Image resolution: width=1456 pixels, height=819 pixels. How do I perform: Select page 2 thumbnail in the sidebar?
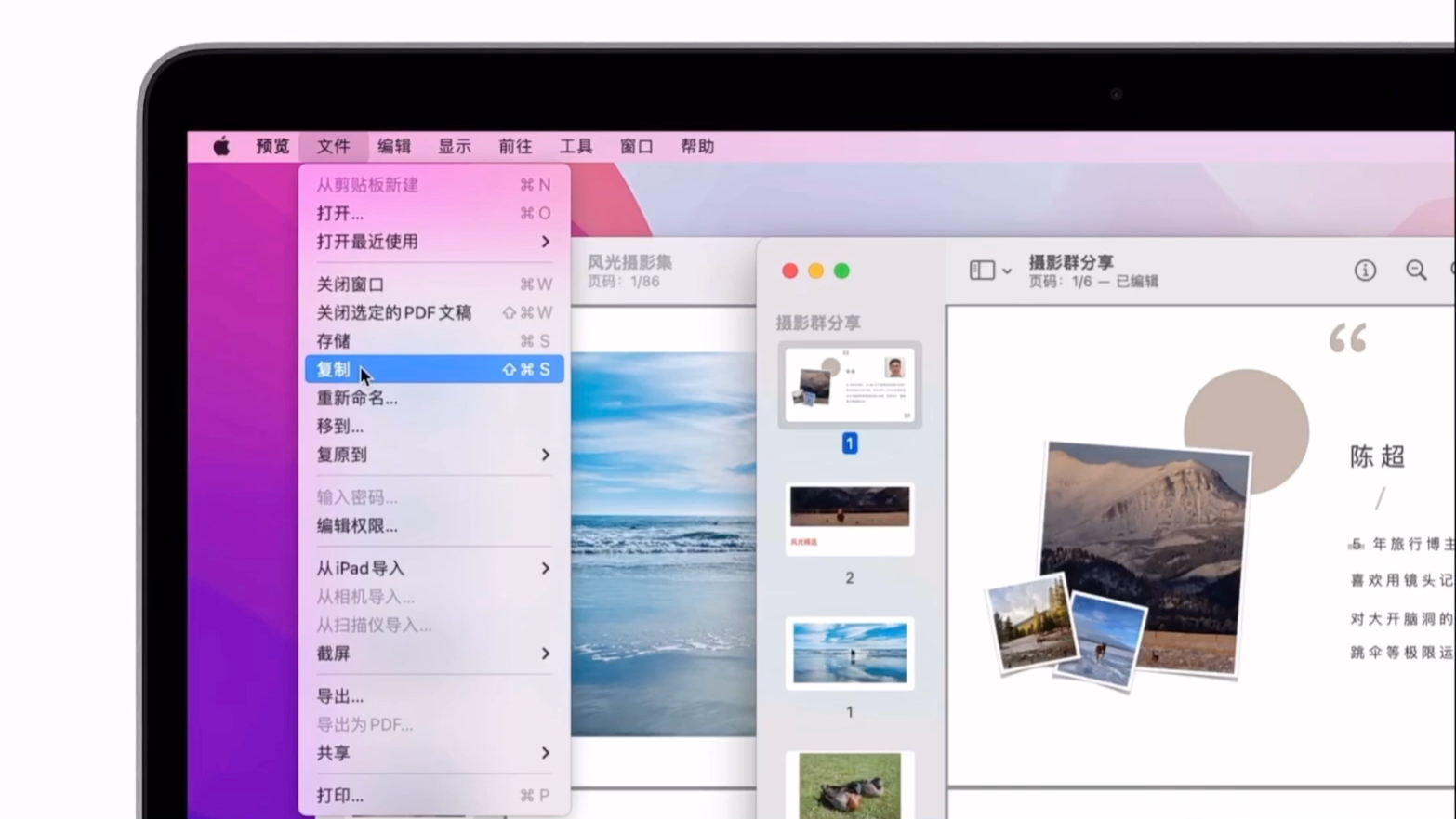coord(848,518)
